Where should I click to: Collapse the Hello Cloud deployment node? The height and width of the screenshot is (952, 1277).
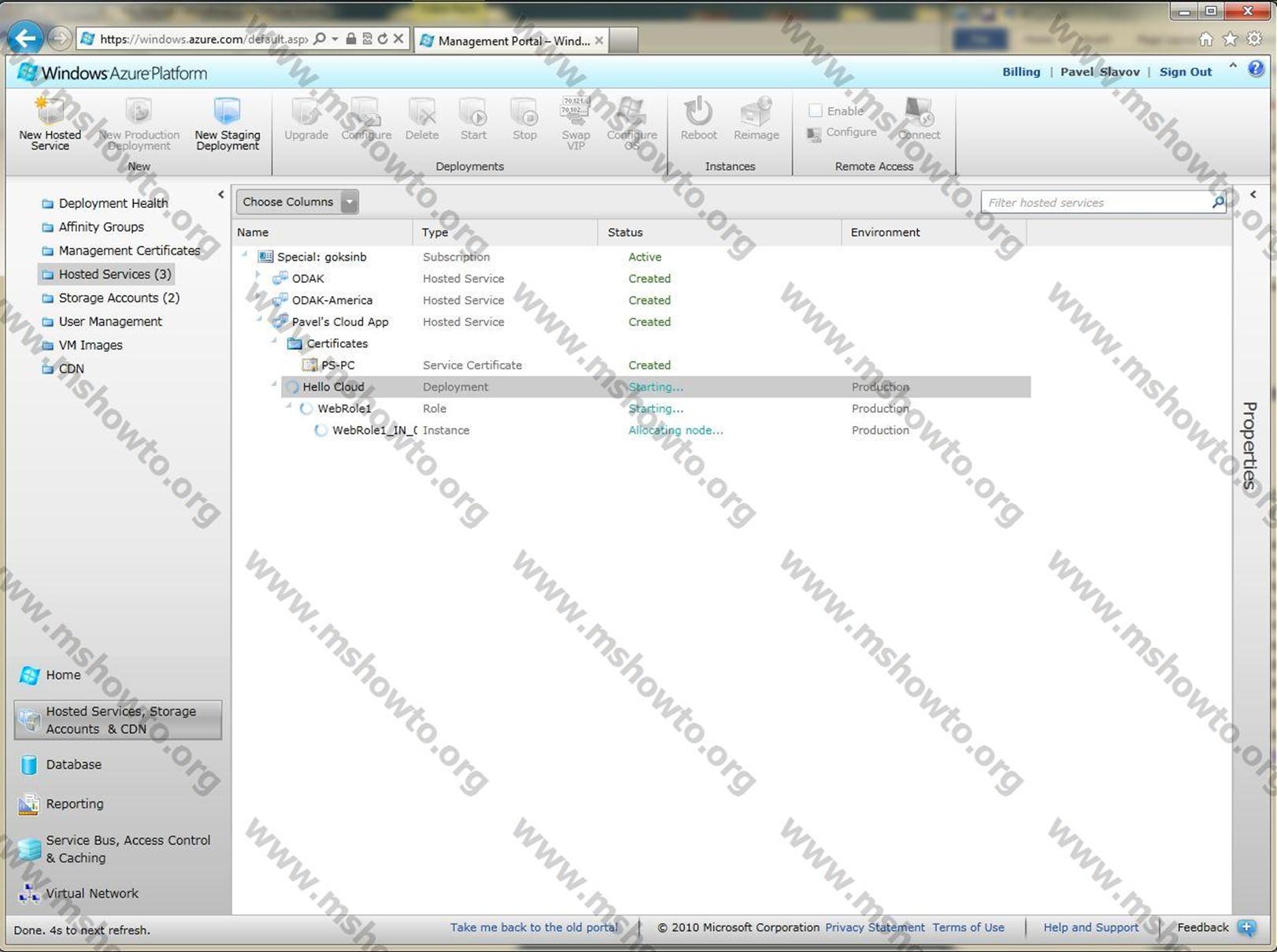[274, 384]
